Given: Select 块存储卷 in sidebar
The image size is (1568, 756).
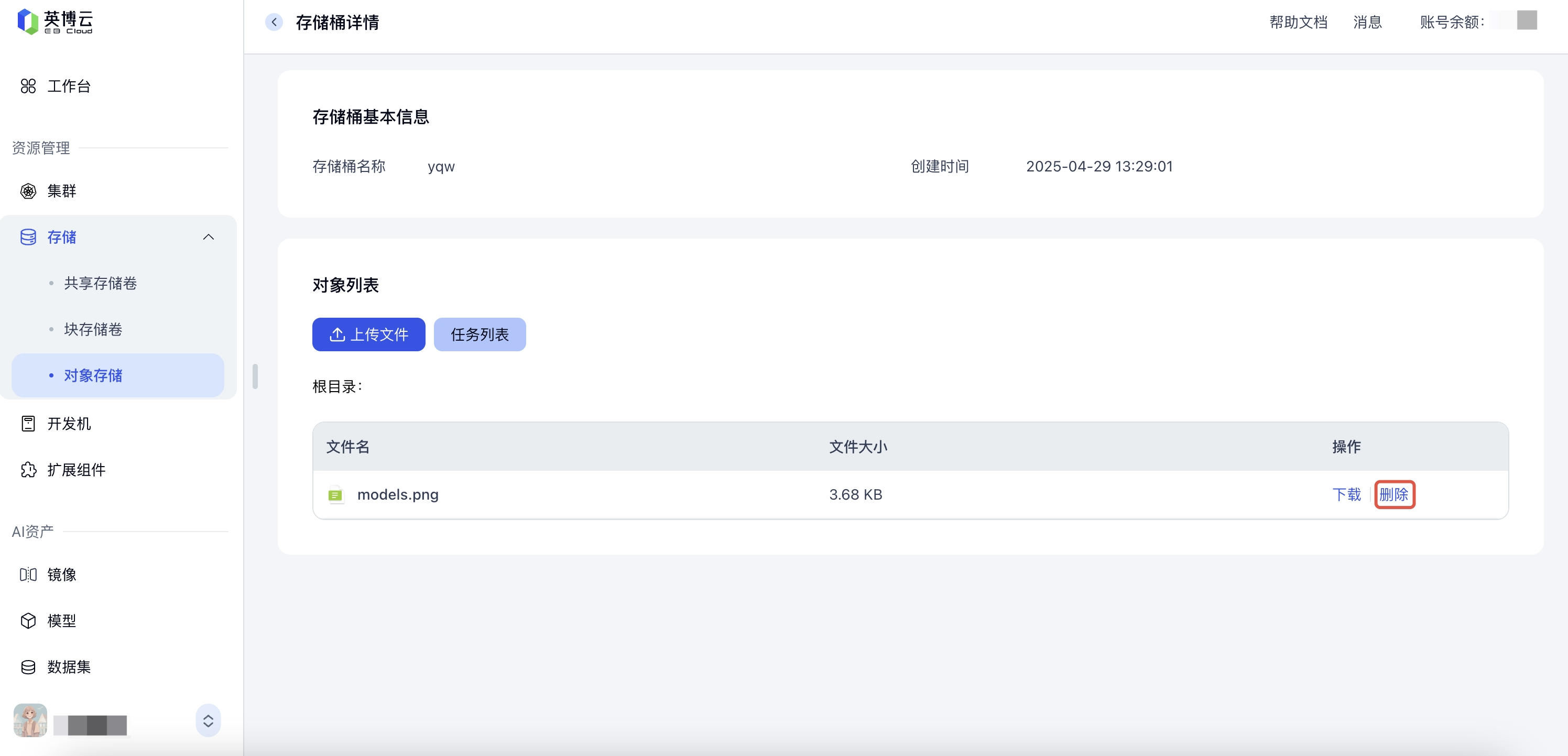Looking at the screenshot, I should (x=93, y=329).
